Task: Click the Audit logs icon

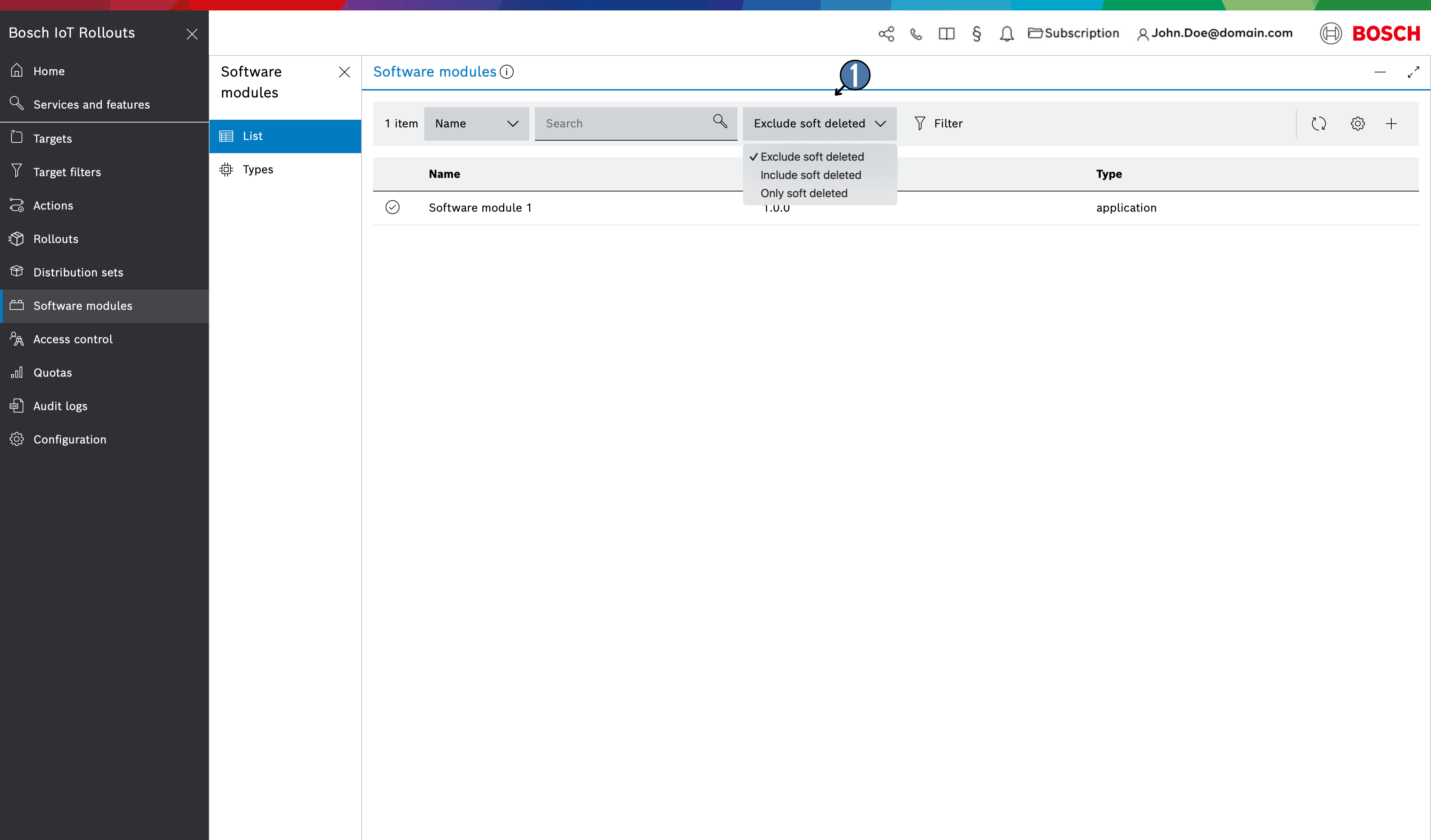Action: pyautogui.click(x=17, y=405)
